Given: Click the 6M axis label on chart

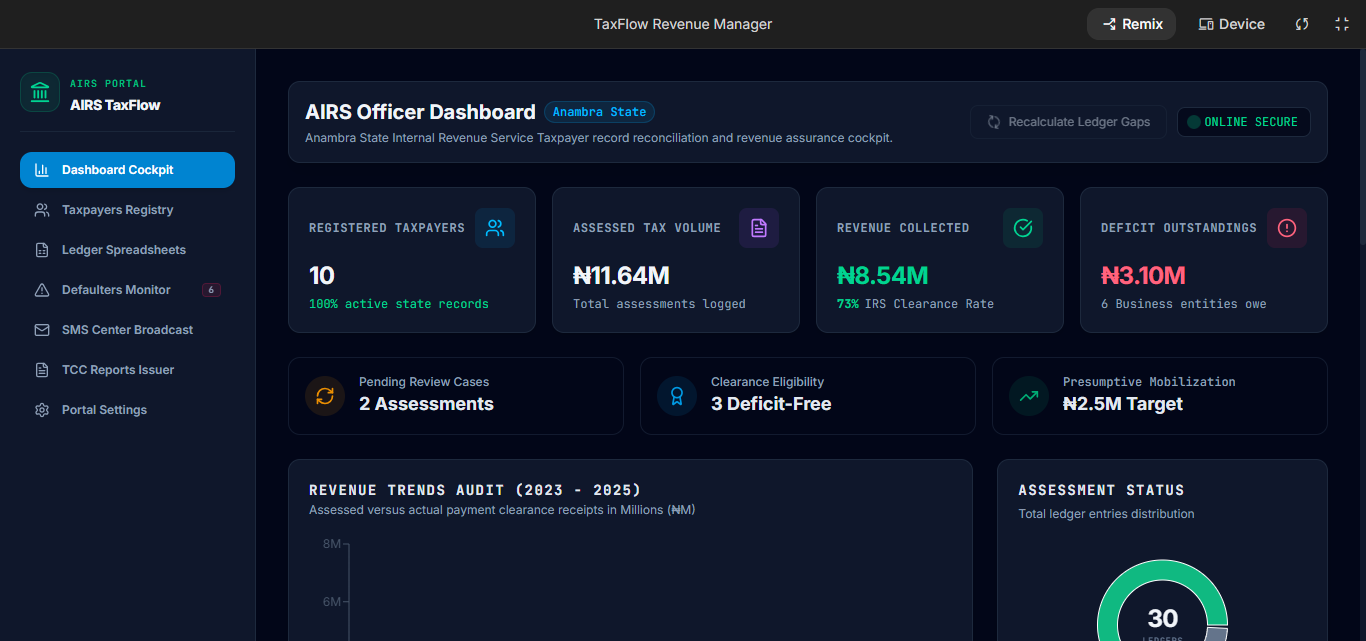Looking at the screenshot, I should 332,602.
